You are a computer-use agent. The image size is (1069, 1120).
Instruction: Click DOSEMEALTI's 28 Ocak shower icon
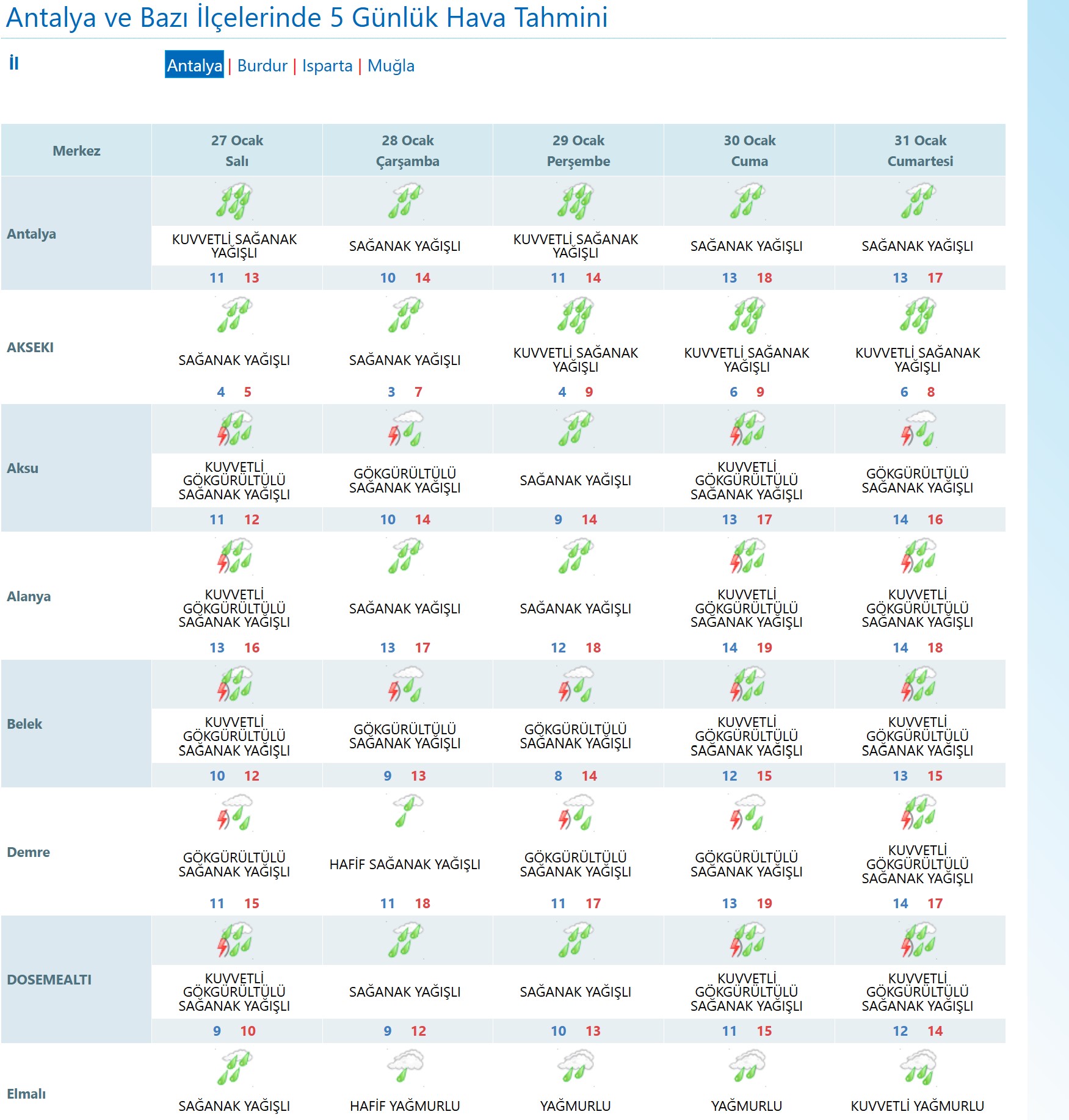point(405,939)
